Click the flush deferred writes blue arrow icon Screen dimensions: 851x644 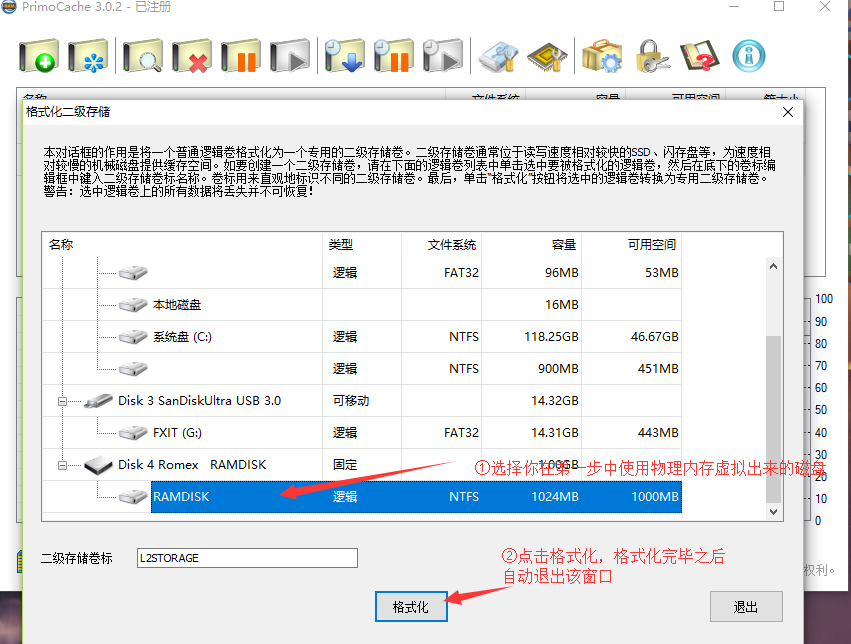click(x=345, y=55)
